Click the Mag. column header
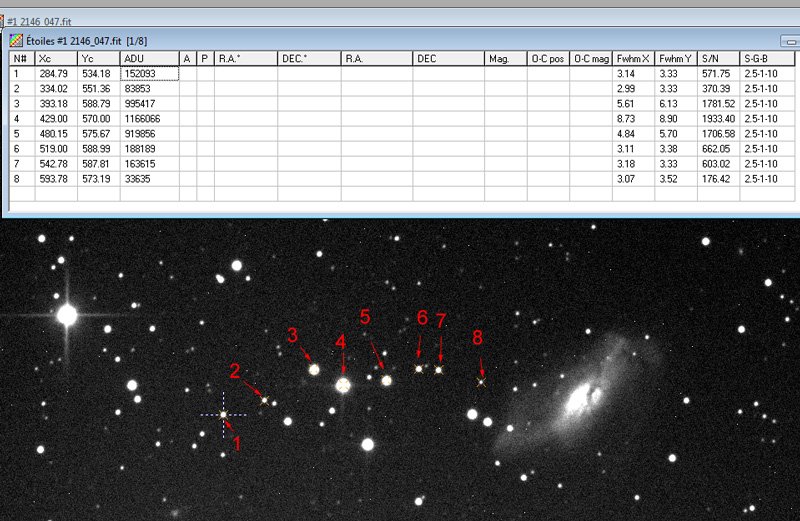800x521 pixels. (506, 59)
